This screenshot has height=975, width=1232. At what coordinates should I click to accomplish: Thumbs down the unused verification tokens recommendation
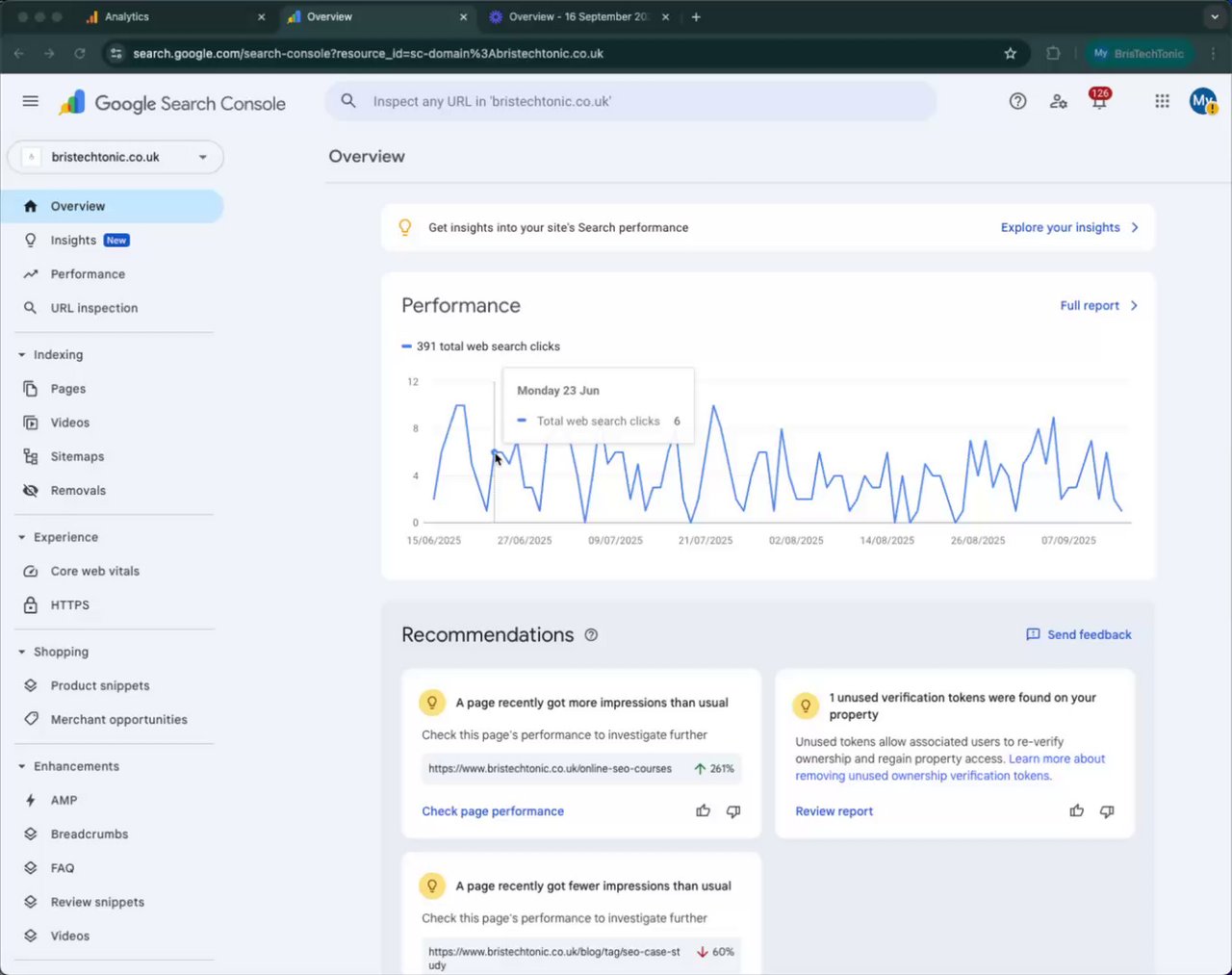[x=1107, y=811]
